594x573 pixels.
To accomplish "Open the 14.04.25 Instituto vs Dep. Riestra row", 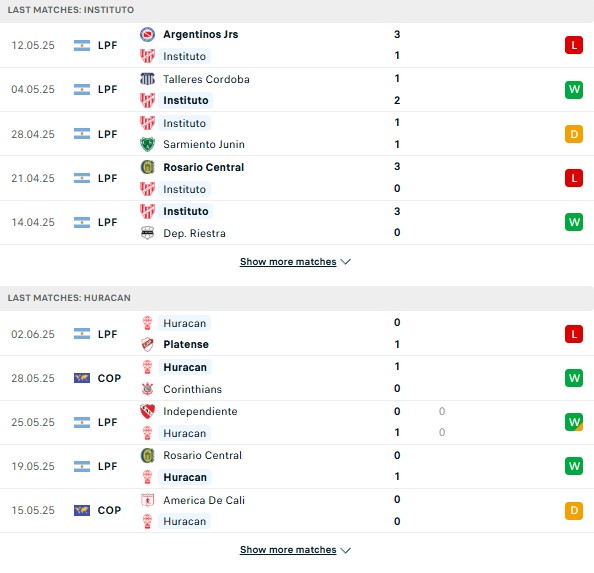I will [x=297, y=222].
